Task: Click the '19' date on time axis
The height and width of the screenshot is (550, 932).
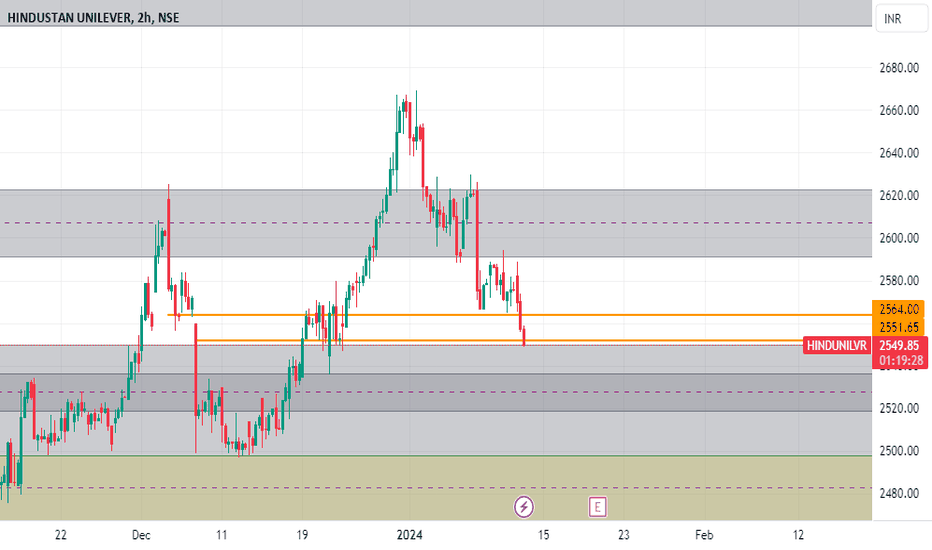Action: tap(302, 535)
